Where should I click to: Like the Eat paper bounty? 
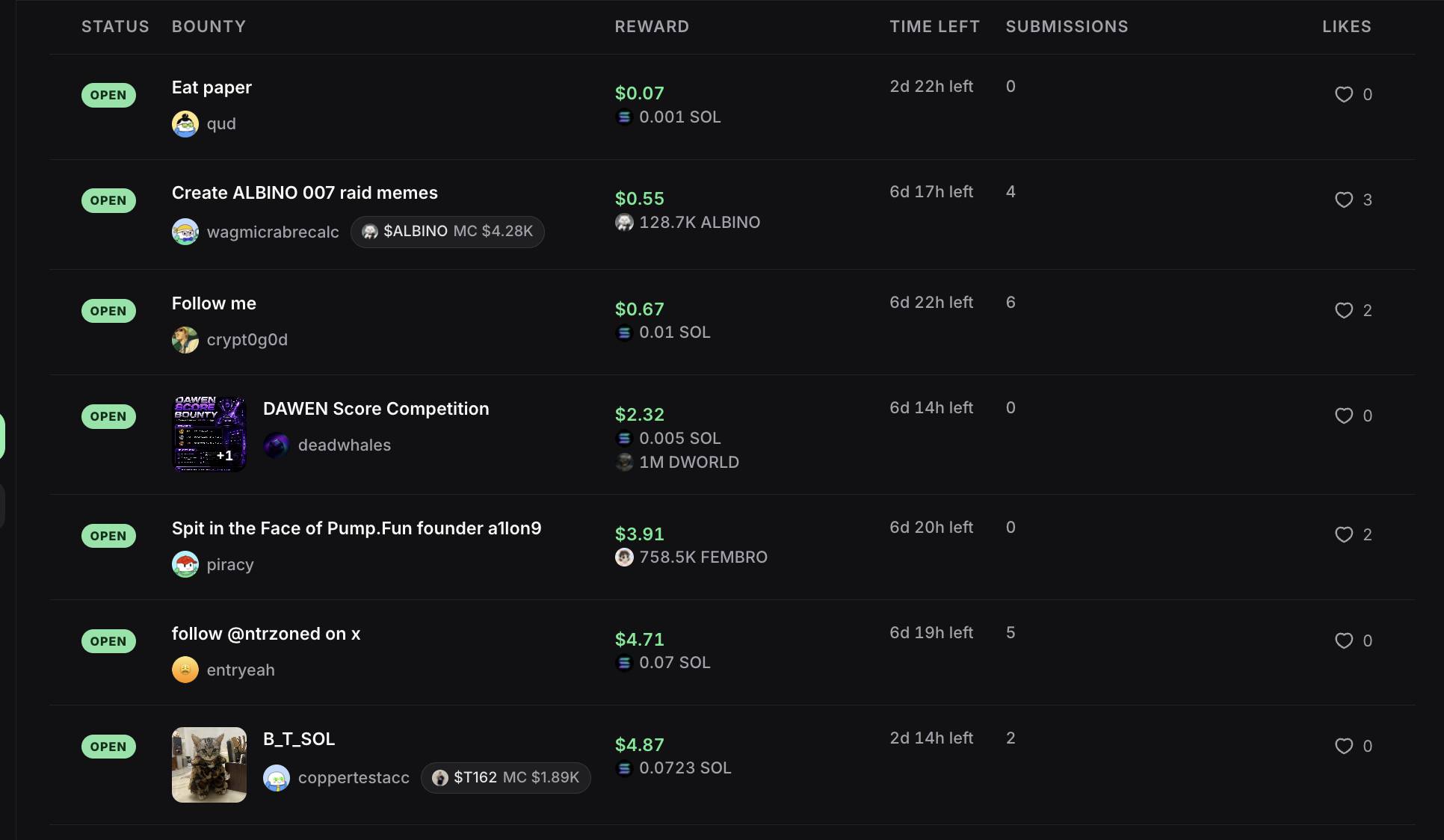(x=1344, y=94)
